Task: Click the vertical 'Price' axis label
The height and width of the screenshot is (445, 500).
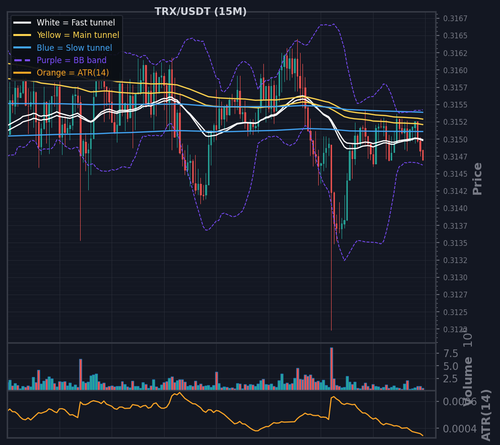Action: 477,179
